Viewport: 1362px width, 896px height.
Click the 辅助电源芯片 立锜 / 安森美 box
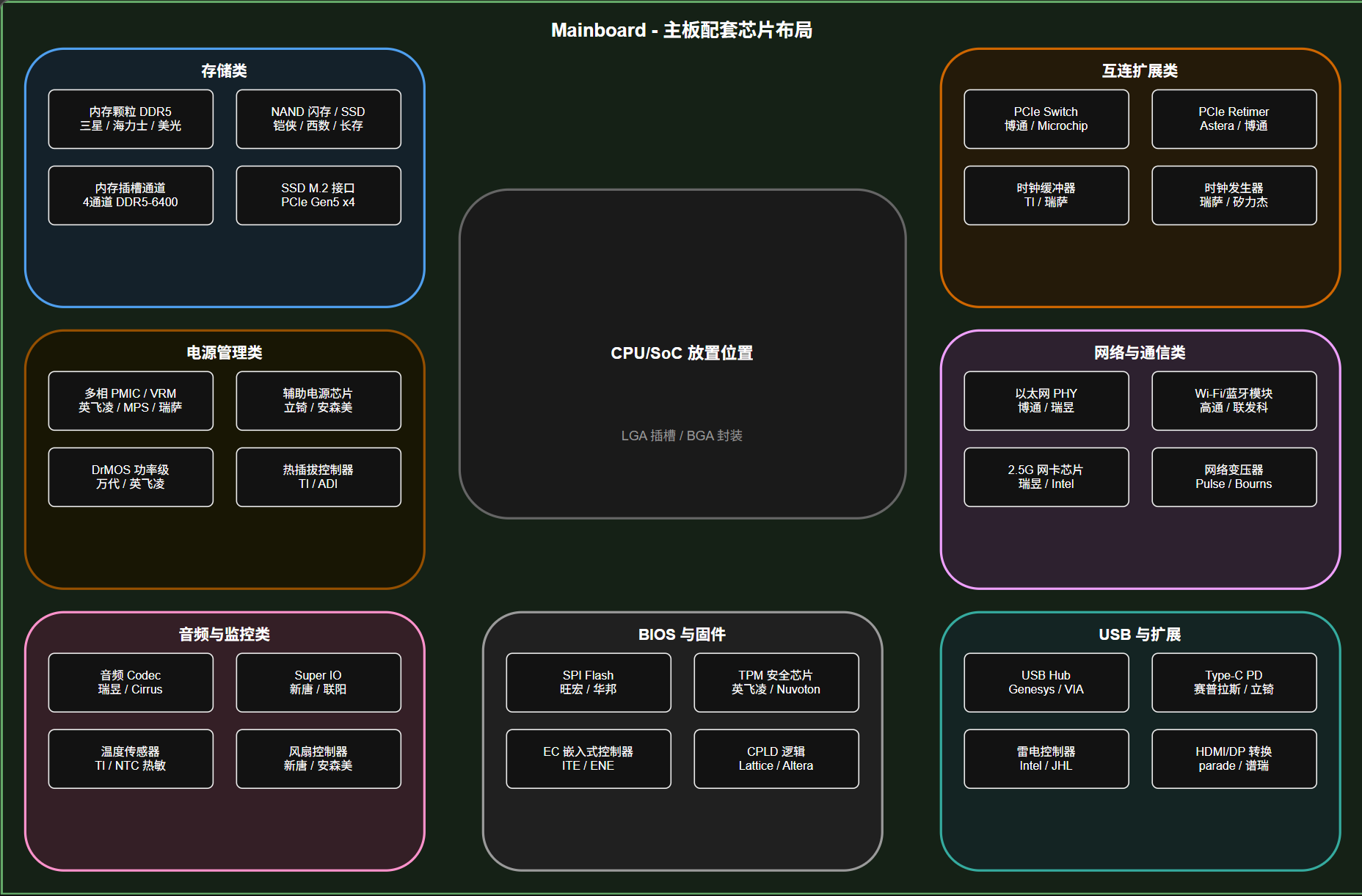tap(318, 401)
